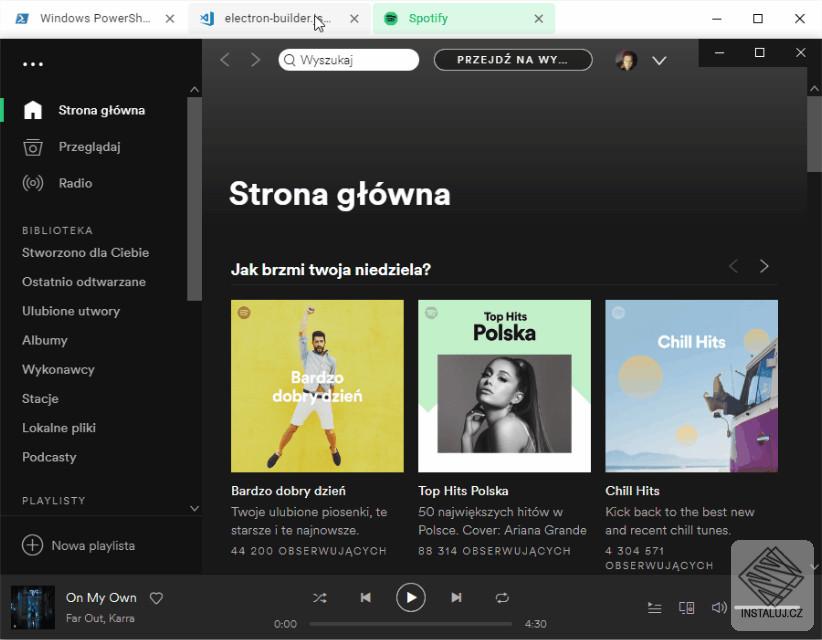
Task: Switch to the electron-builder tab
Action: (x=278, y=18)
